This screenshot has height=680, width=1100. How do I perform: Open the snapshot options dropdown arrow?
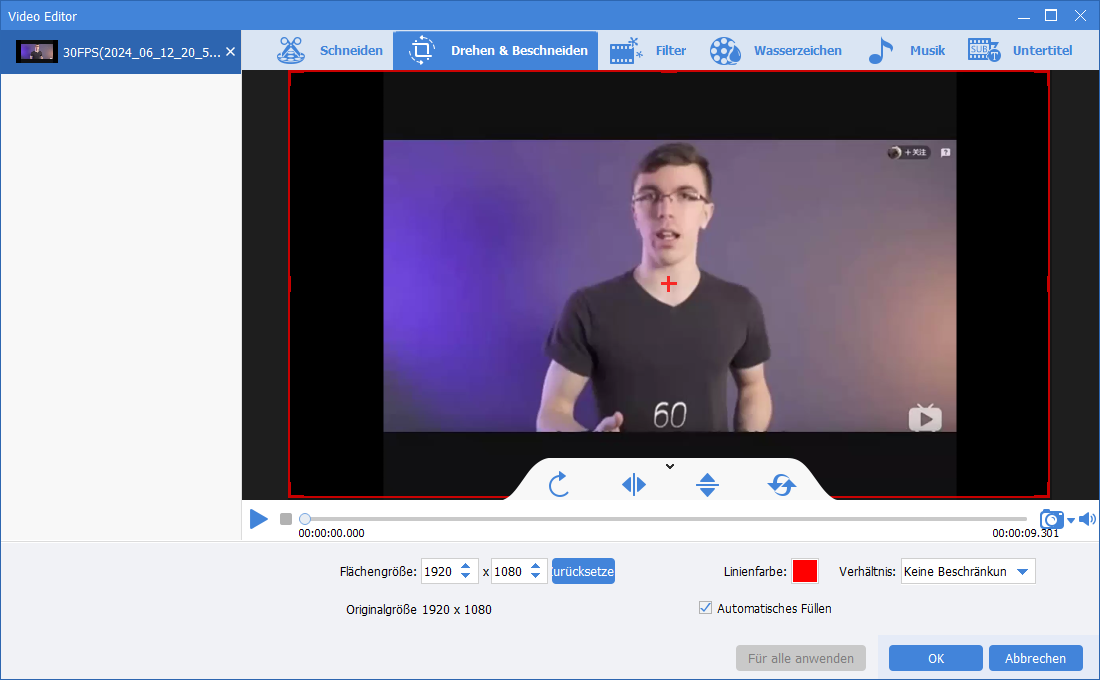1071,521
